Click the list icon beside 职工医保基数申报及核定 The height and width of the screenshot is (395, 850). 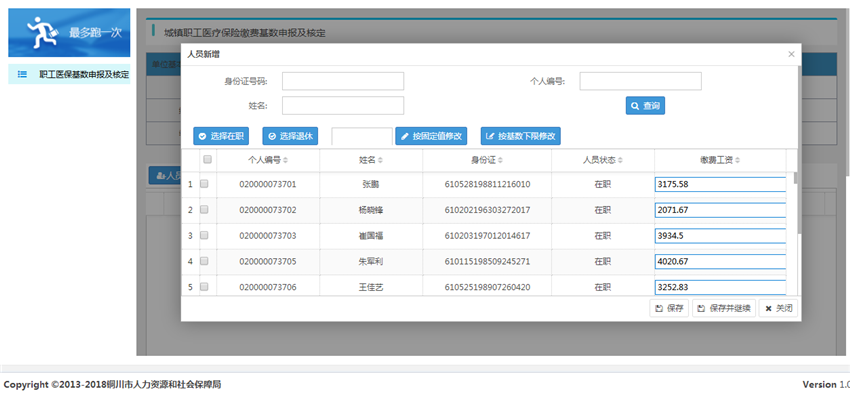click(22, 74)
